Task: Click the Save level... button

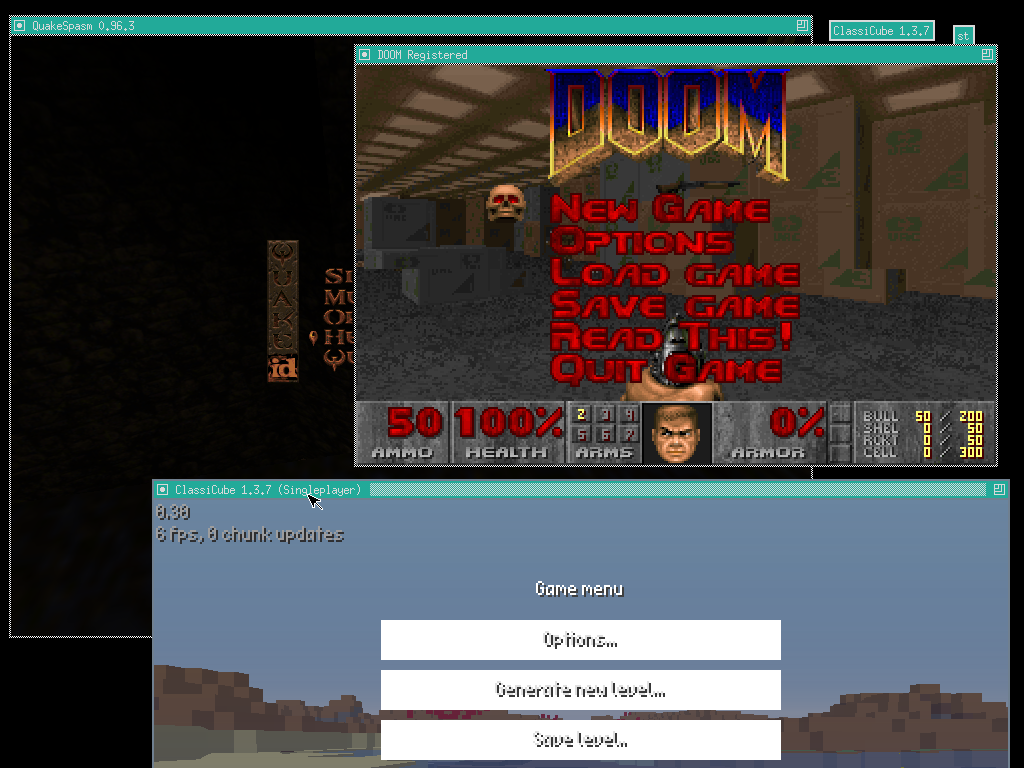Action: (580, 740)
